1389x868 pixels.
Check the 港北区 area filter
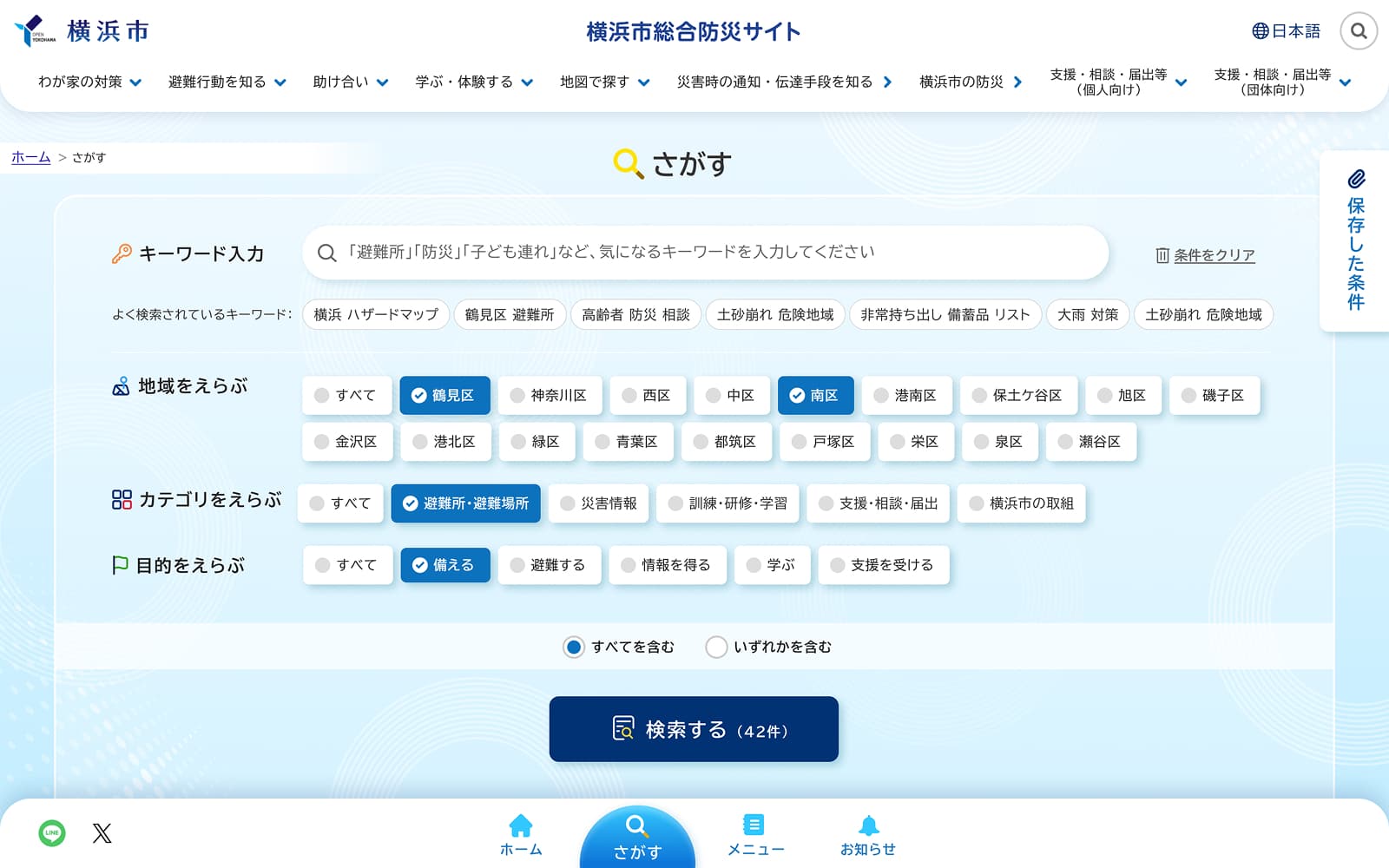tap(445, 442)
